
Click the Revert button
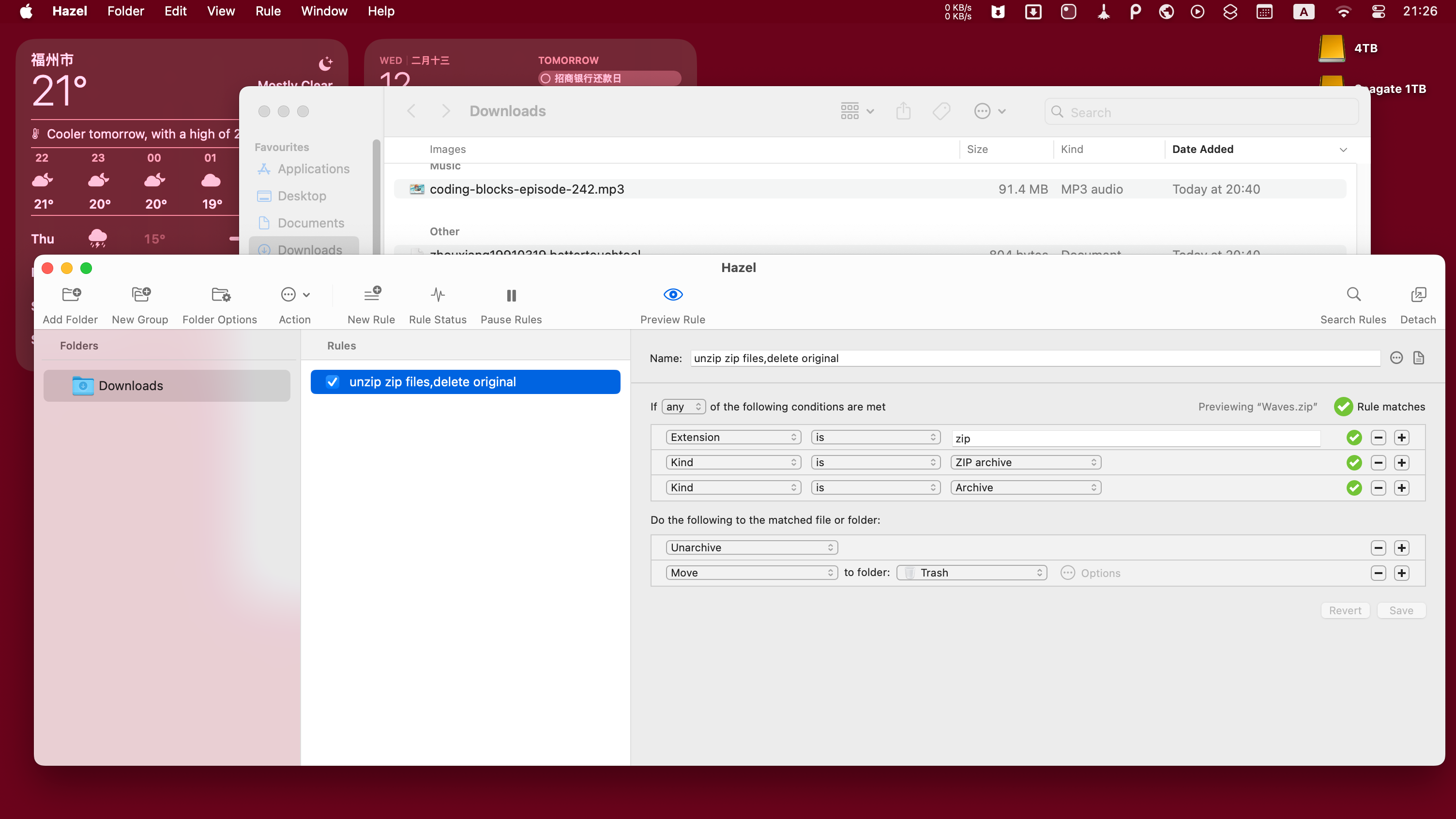1345,610
